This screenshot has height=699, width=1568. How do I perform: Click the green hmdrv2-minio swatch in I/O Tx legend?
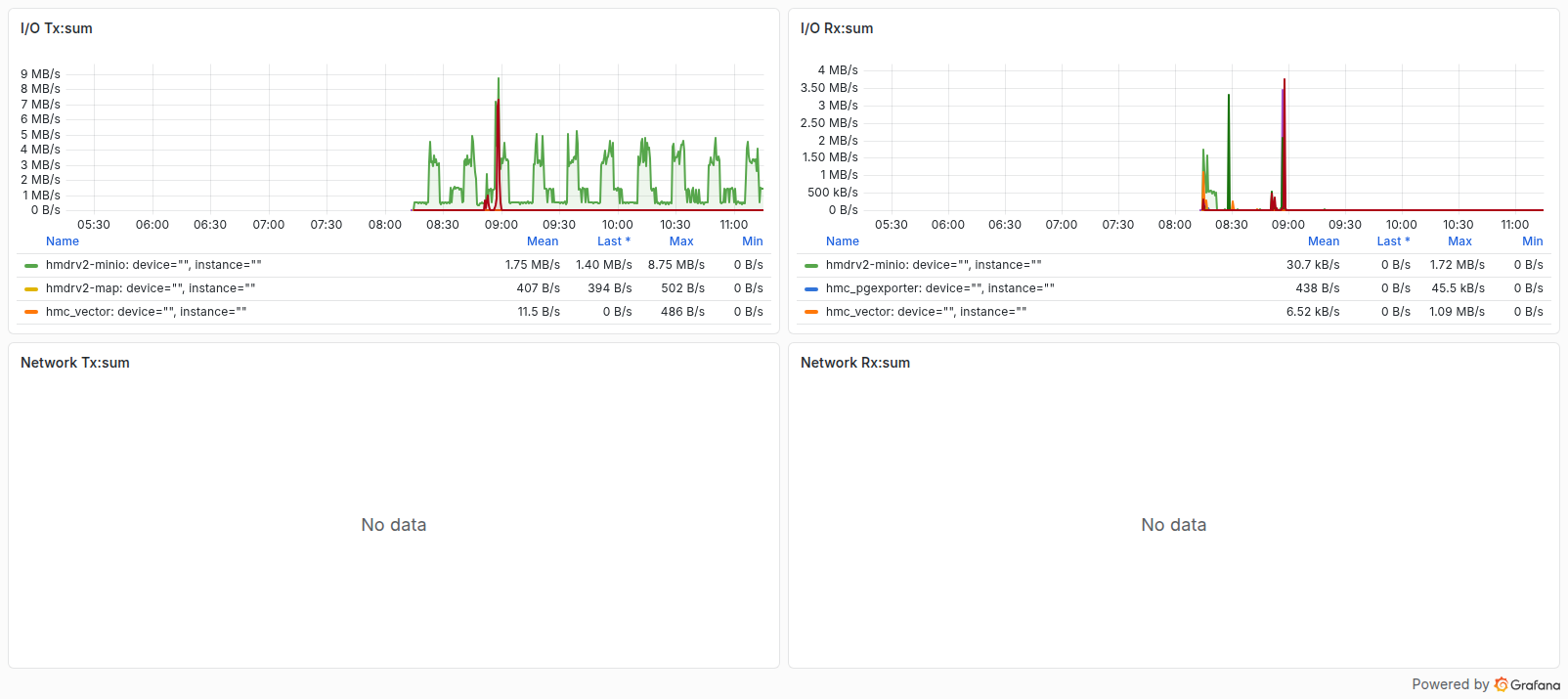point(31,265)
